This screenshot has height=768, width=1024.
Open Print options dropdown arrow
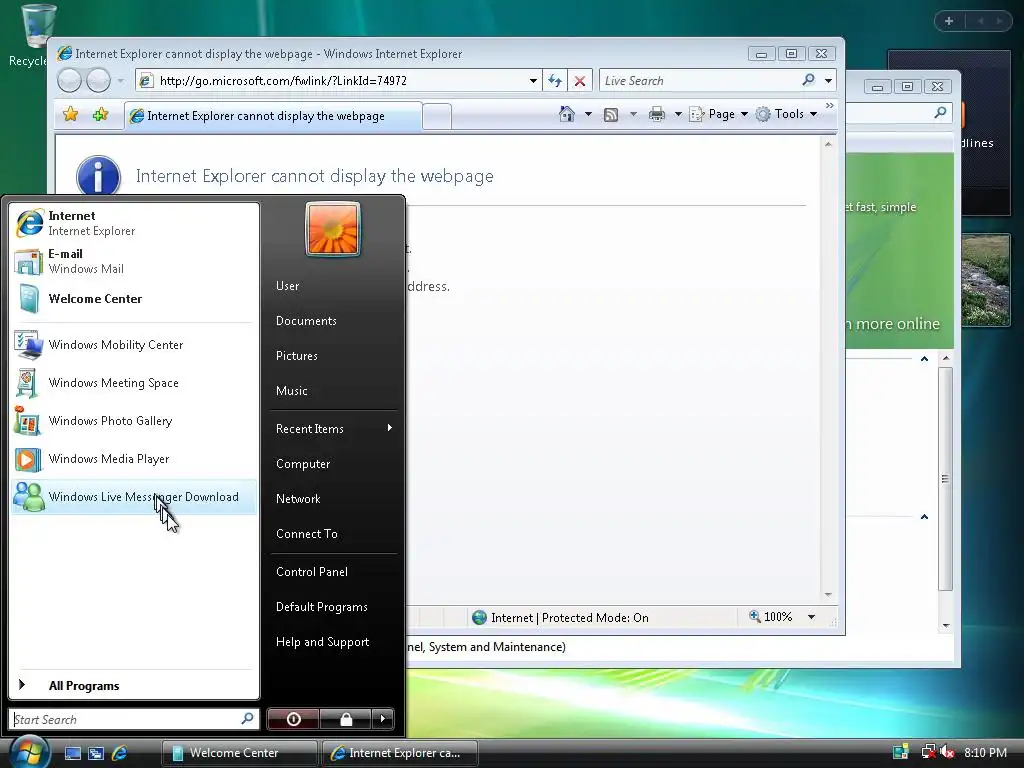pyautogui.click(x=678, y=114)
